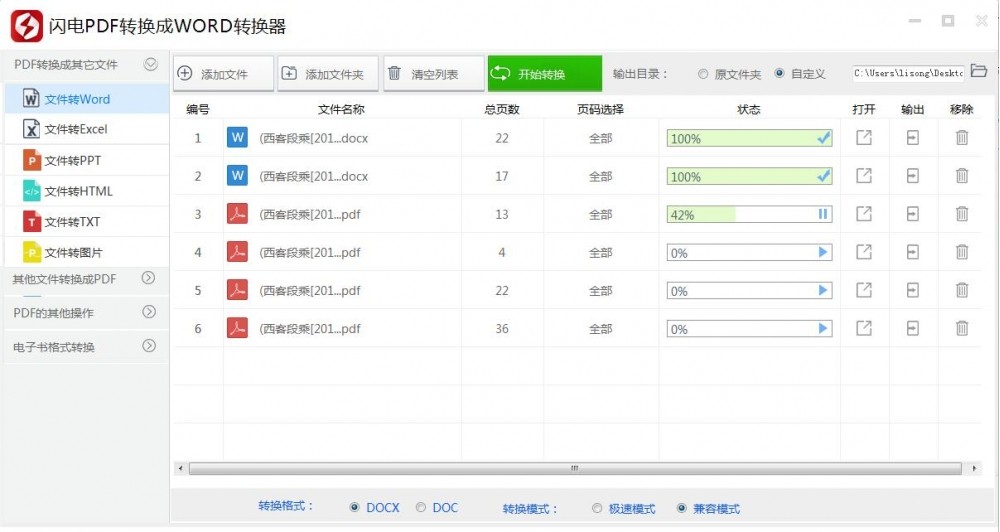Pause the 42% conversion in row 3
This screenshot has height=532, width=1000.
(x=824, y=214)
